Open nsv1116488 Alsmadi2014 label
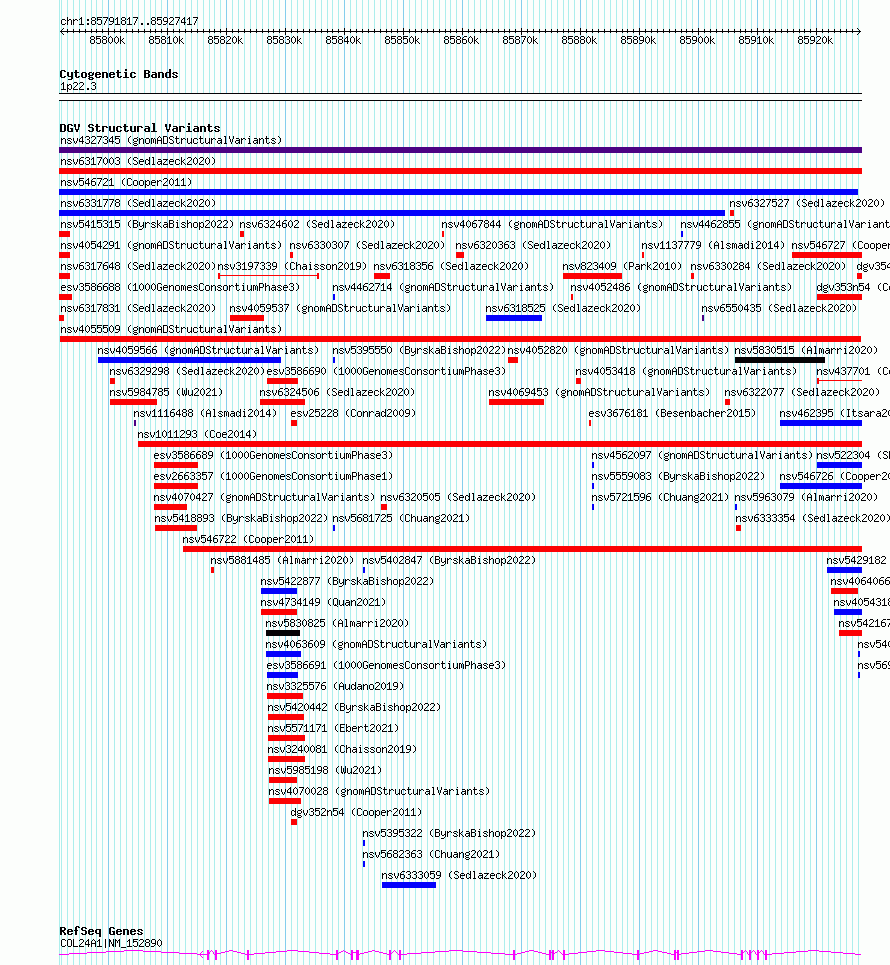Screen dimensions: 890x965 click(205, 412)
